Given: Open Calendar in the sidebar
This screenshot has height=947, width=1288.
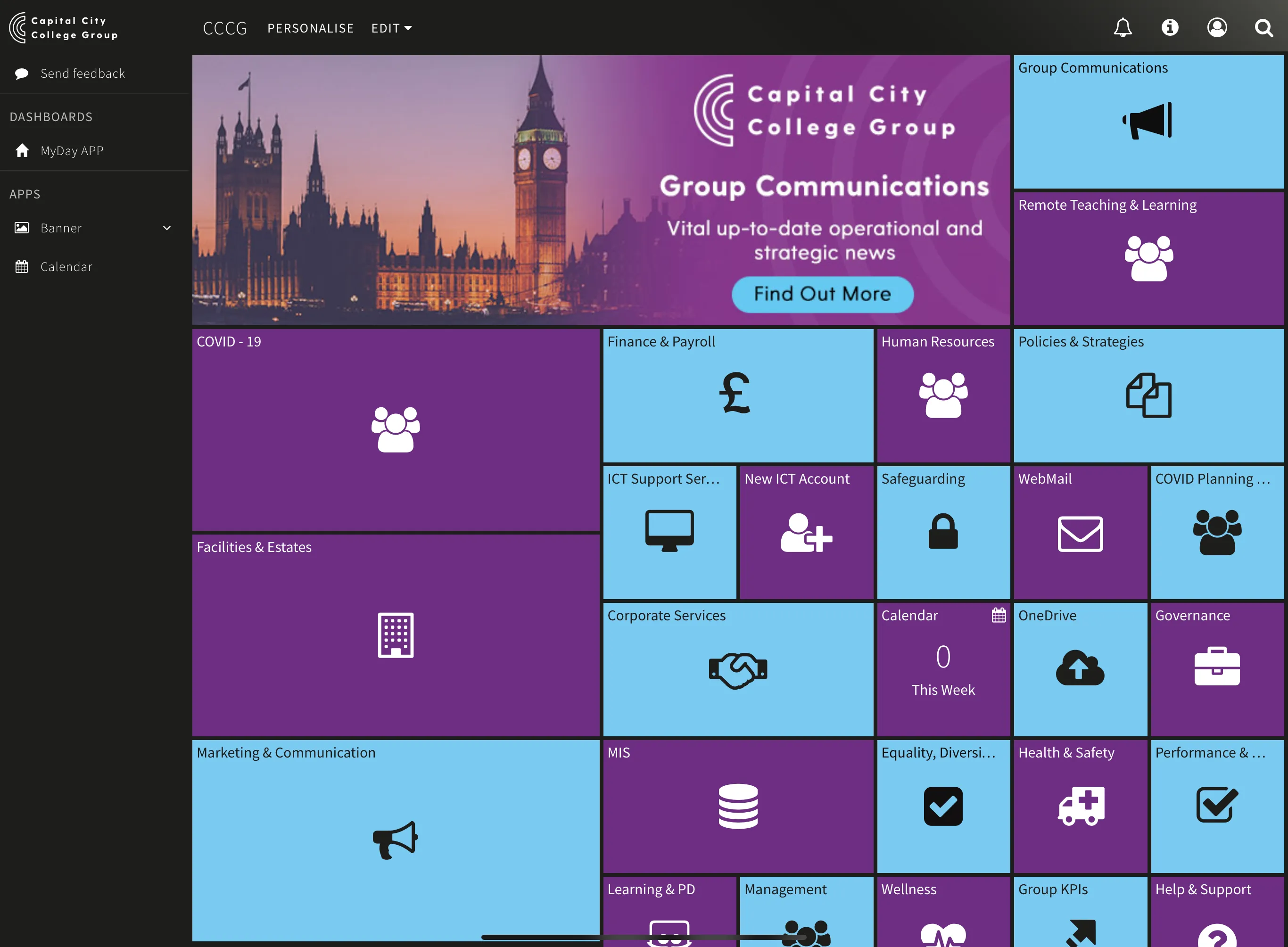Looking at the screenshot, I should pos(66,266).
